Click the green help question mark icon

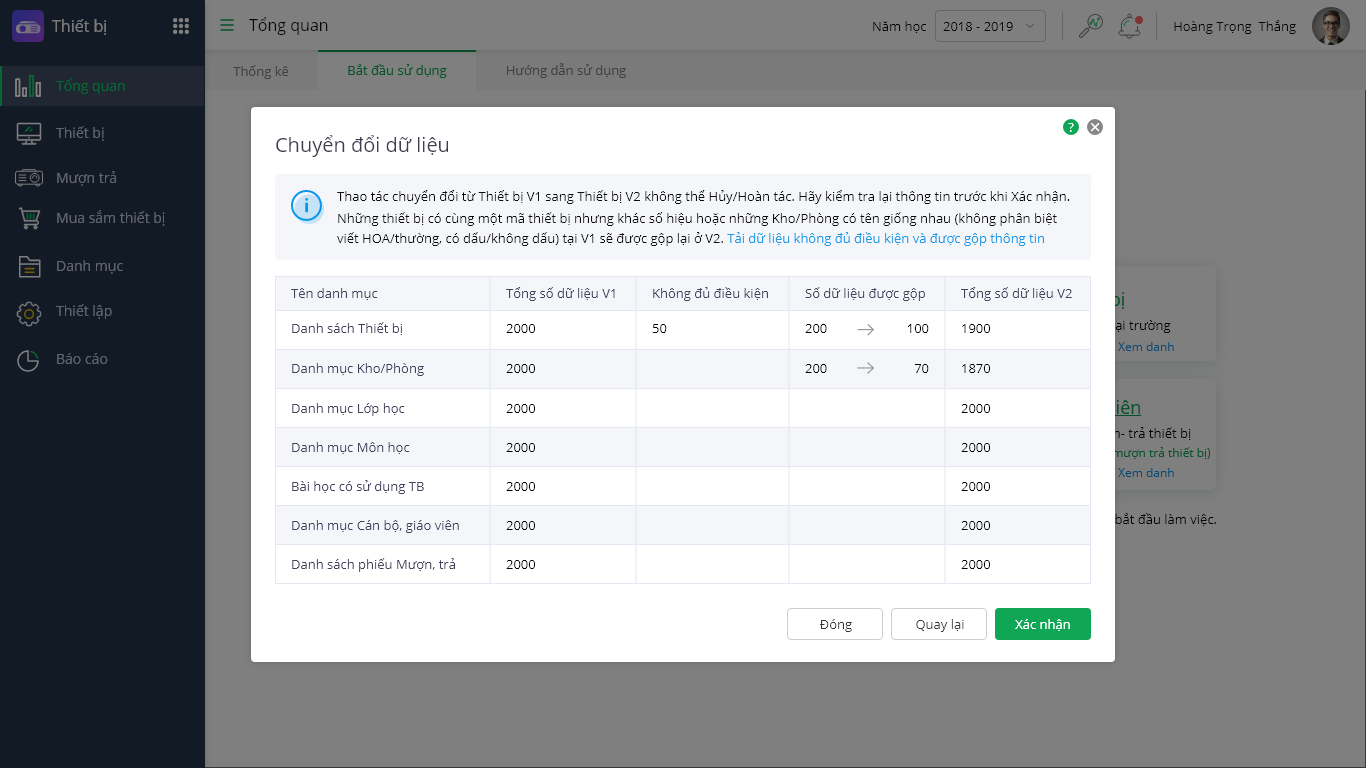point(1071,127)
